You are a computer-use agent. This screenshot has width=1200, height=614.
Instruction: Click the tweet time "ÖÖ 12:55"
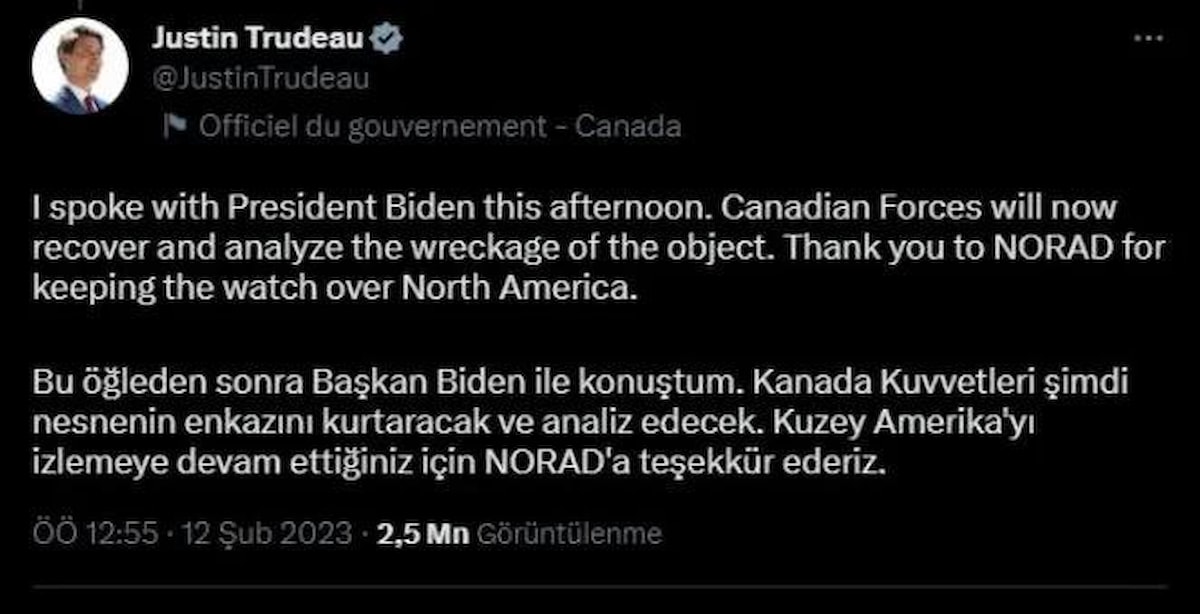(x=95, y=534)
